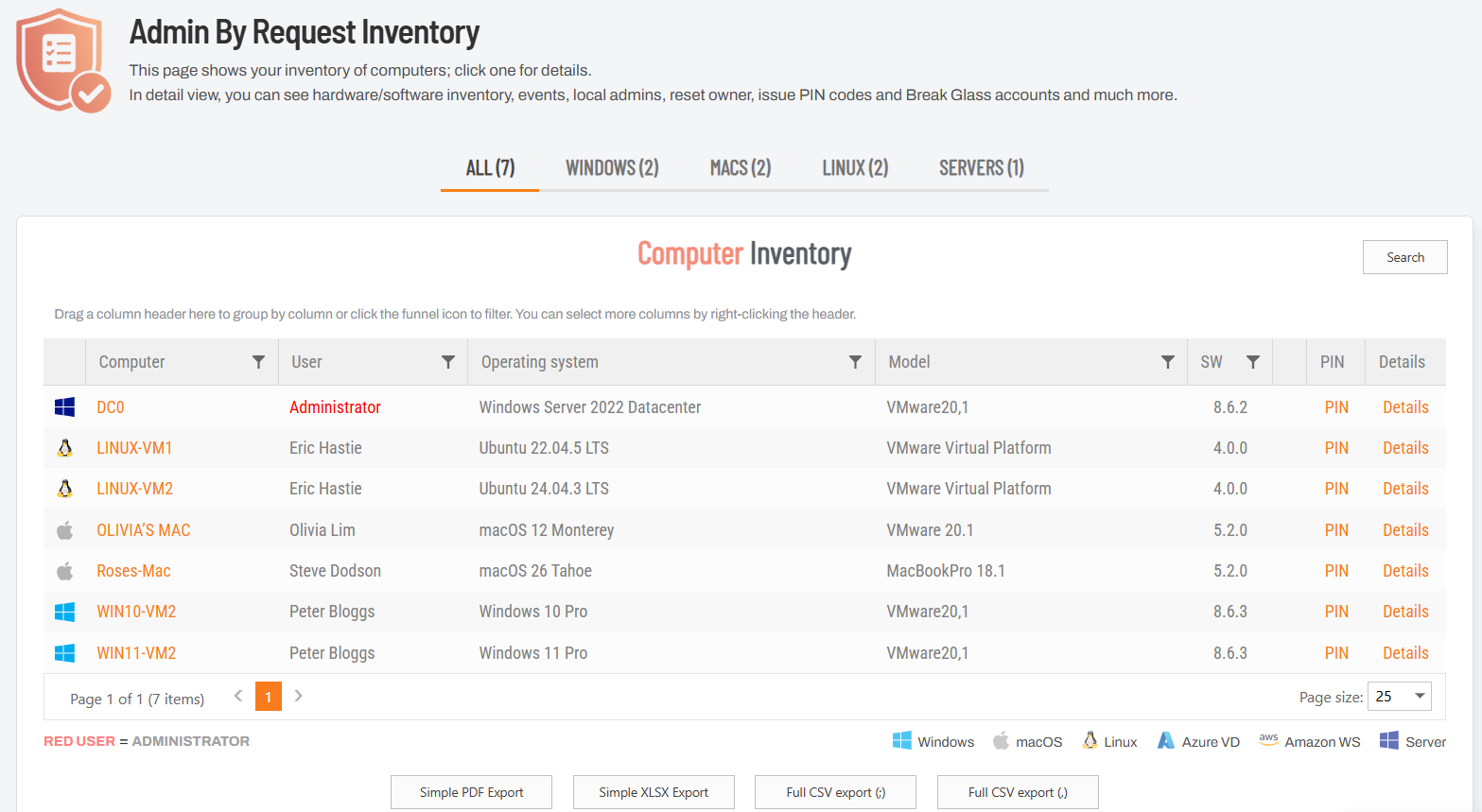The height and width of the screenshot is (812, 1482).
Task: Filter by Operating system using funnel icon
Action: click(x=855, y=362)
